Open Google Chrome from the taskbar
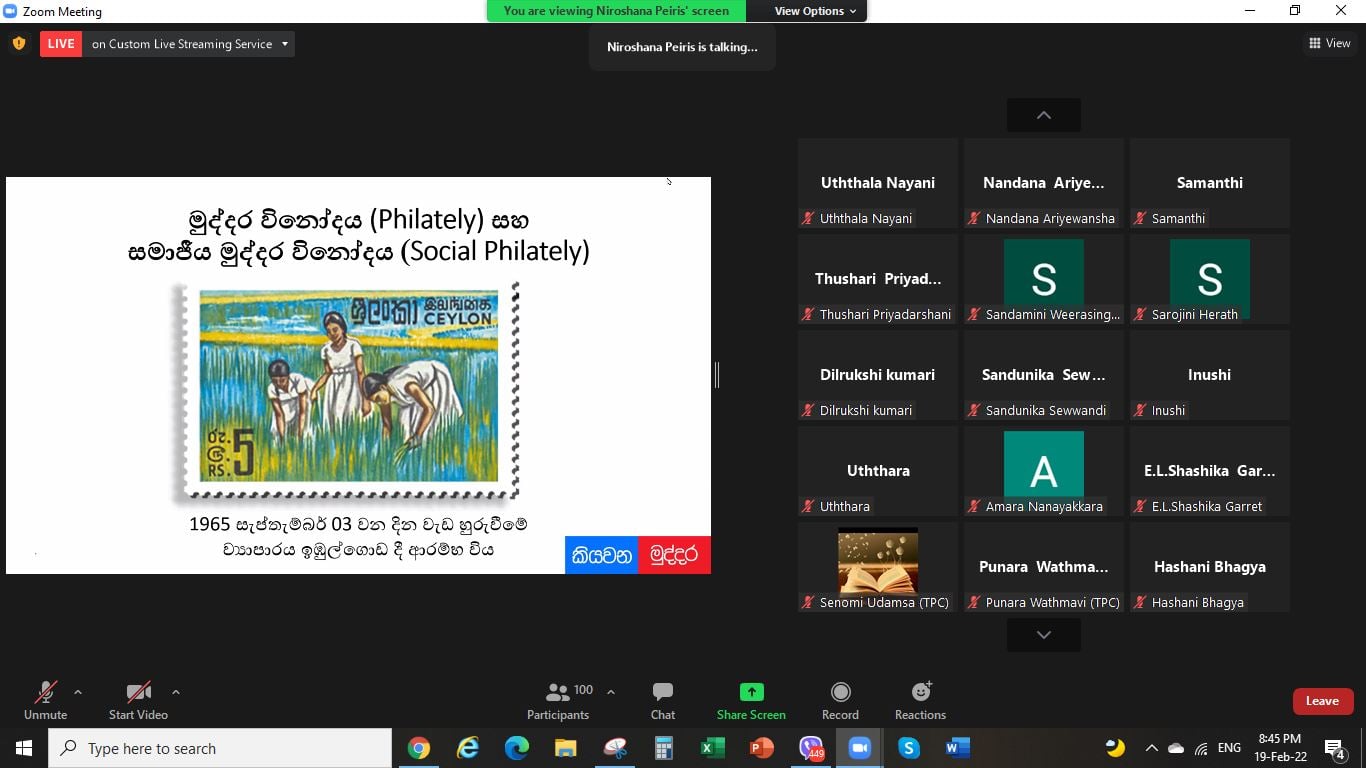The height and width of the screenshot is (768, 1366). (419, 748)
